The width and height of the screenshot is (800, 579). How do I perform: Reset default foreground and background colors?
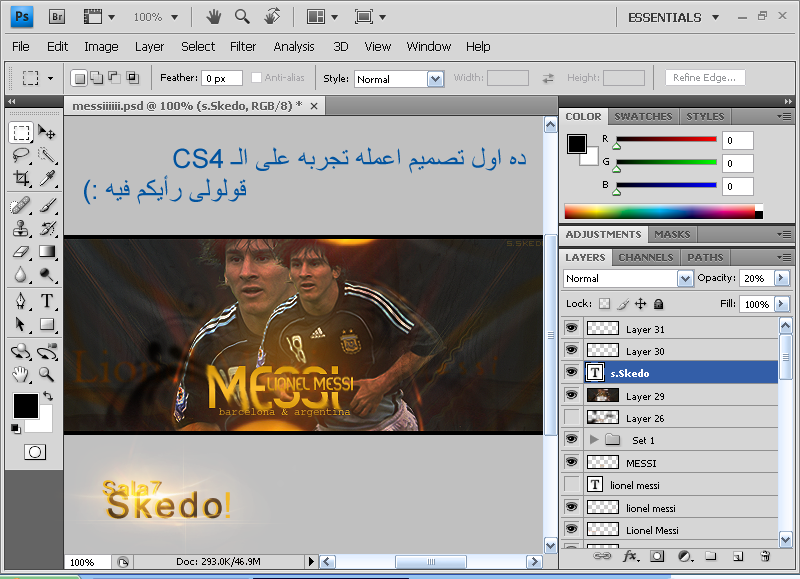coord(15,429)
